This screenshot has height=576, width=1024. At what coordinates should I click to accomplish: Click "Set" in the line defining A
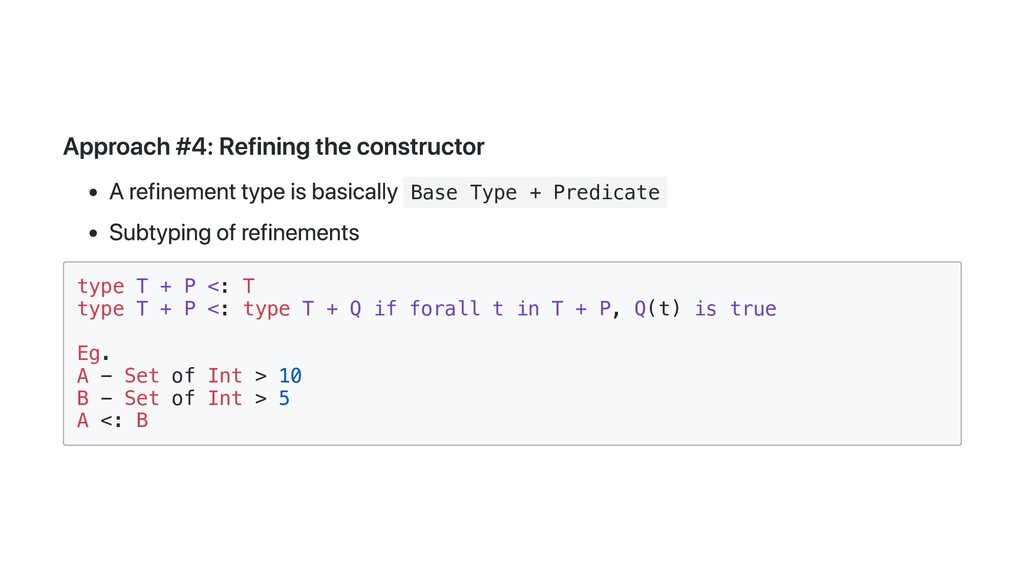[142, 376]
